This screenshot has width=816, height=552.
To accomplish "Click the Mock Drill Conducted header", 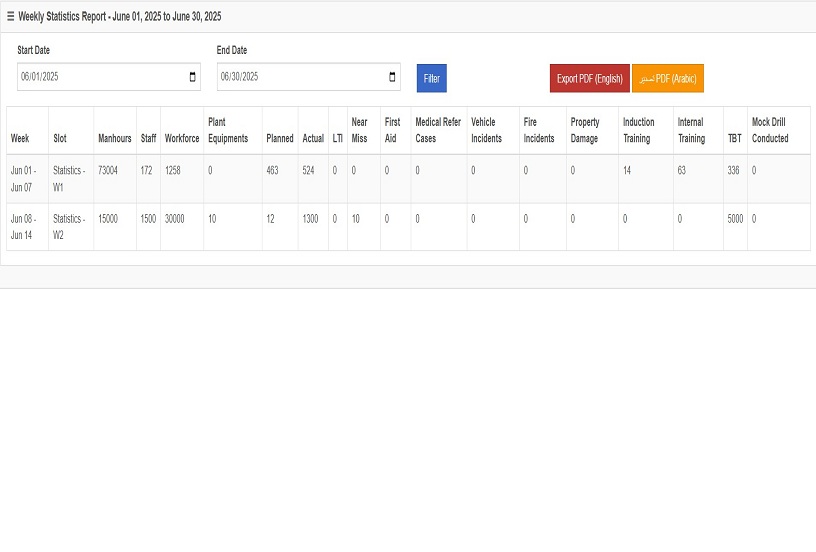I will 770,130.
